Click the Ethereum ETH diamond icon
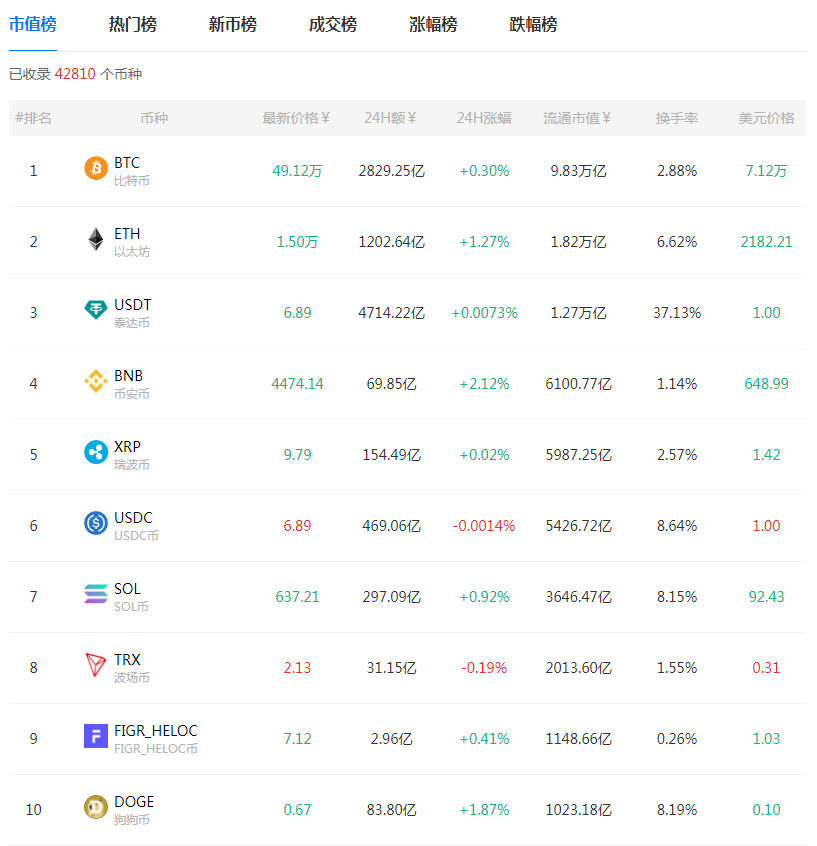This screenshot has width=817, height=846. pos(96,240)
